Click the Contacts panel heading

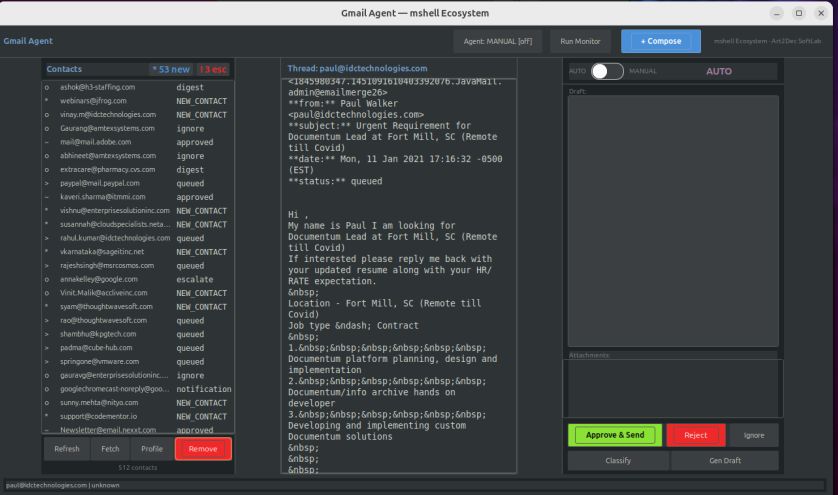click(x=64, y=69)
